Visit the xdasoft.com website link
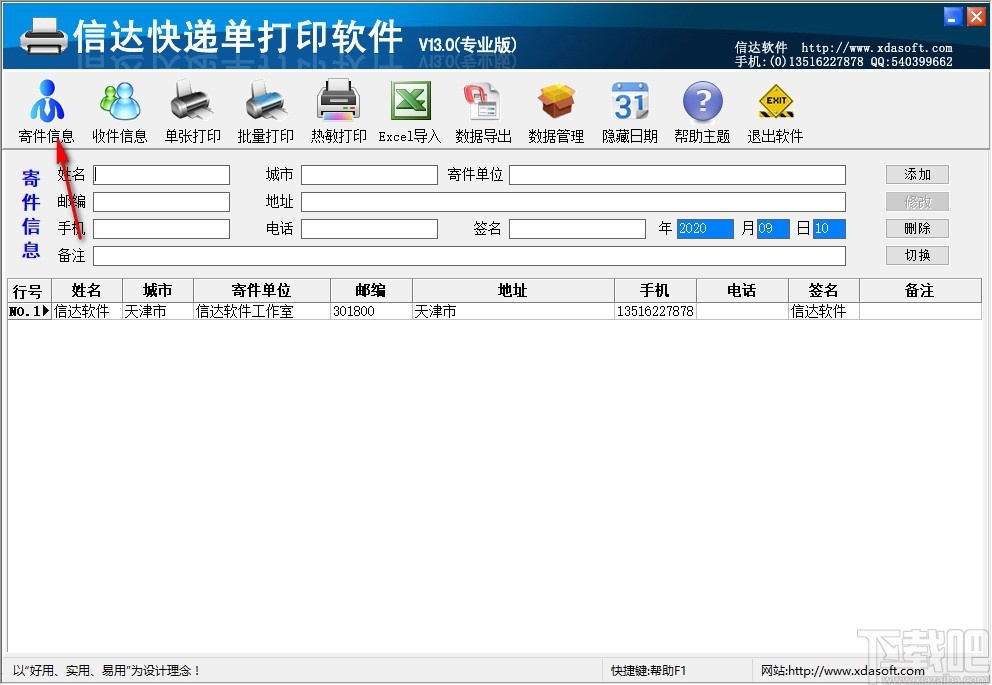Viewport: 992px width, 685px height. tap(843, 670)
